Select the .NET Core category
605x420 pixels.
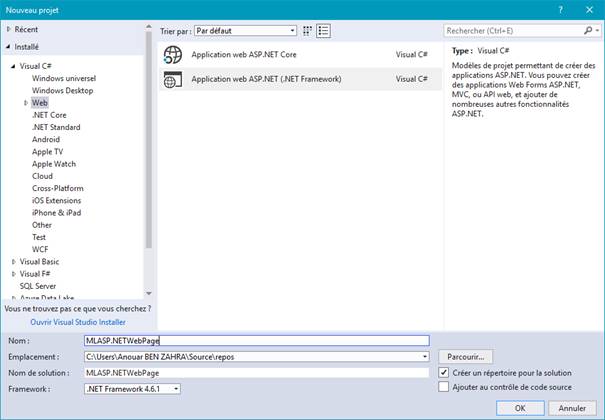click(49, 115)
